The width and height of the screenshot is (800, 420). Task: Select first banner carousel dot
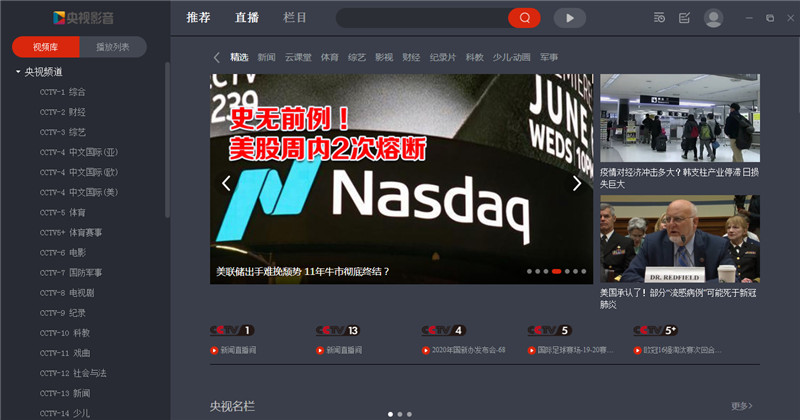coord(529,271)
